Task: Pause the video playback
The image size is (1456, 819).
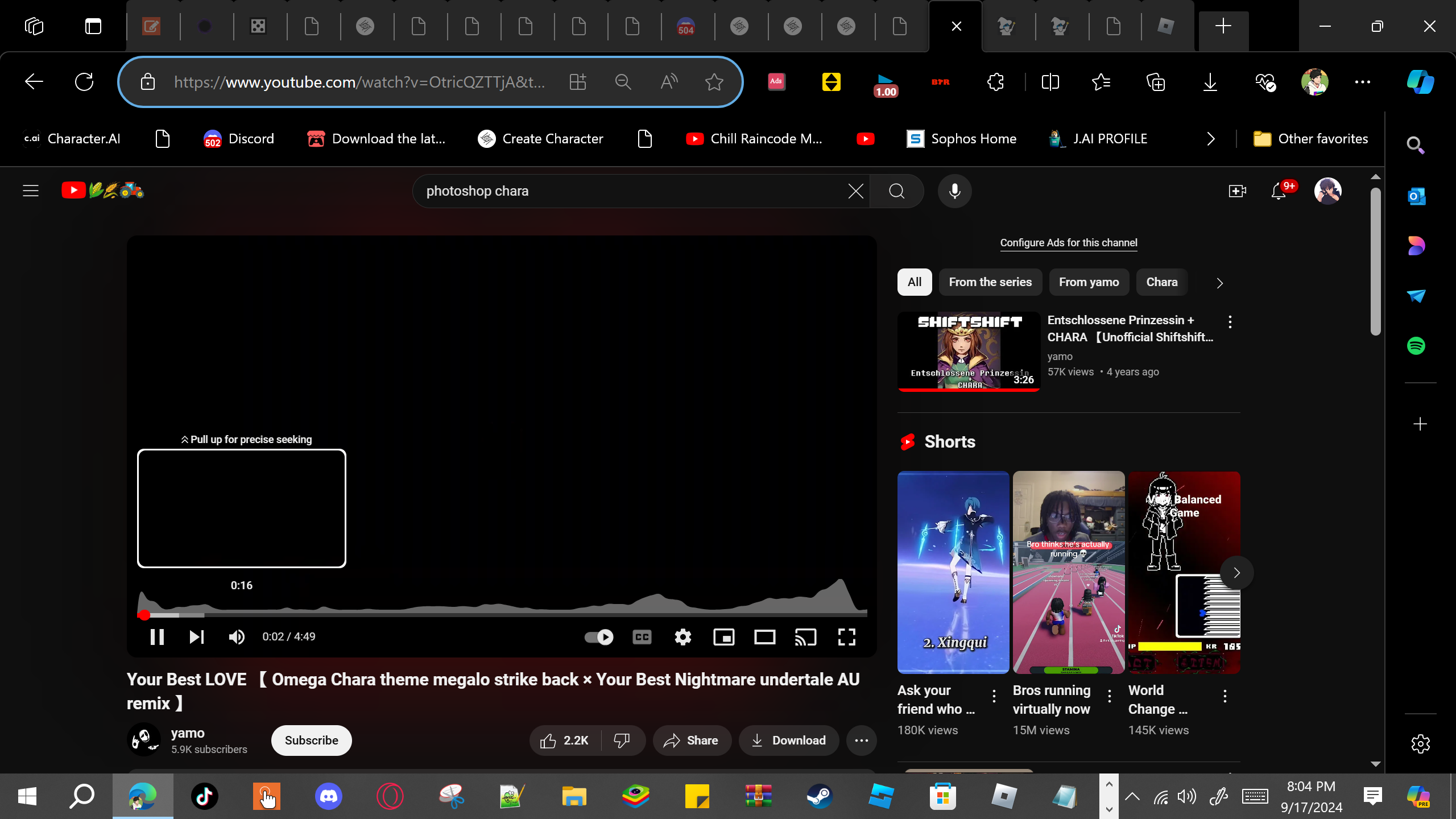Action: [x=157, y=637]
